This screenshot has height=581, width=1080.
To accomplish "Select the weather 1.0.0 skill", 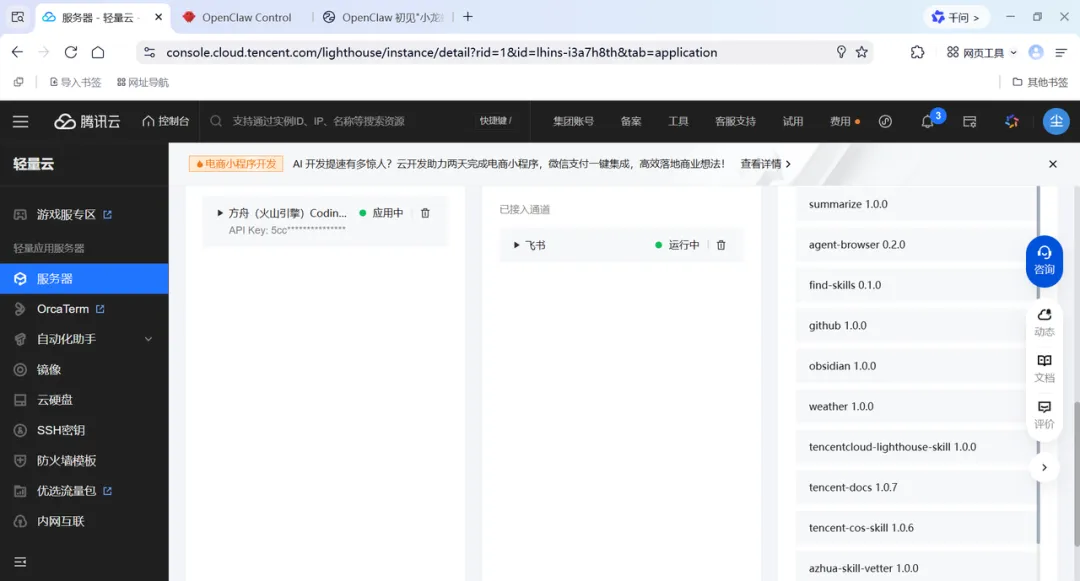I will (x=916, y=407).
